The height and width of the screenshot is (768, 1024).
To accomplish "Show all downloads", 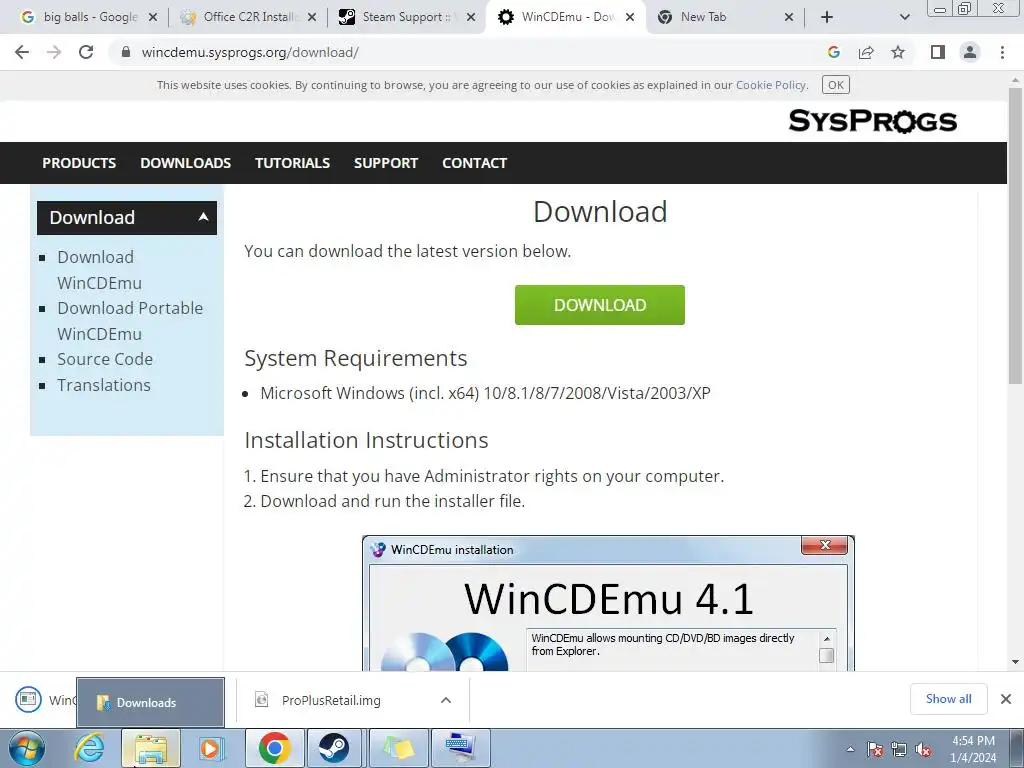I will coord(948,699).
